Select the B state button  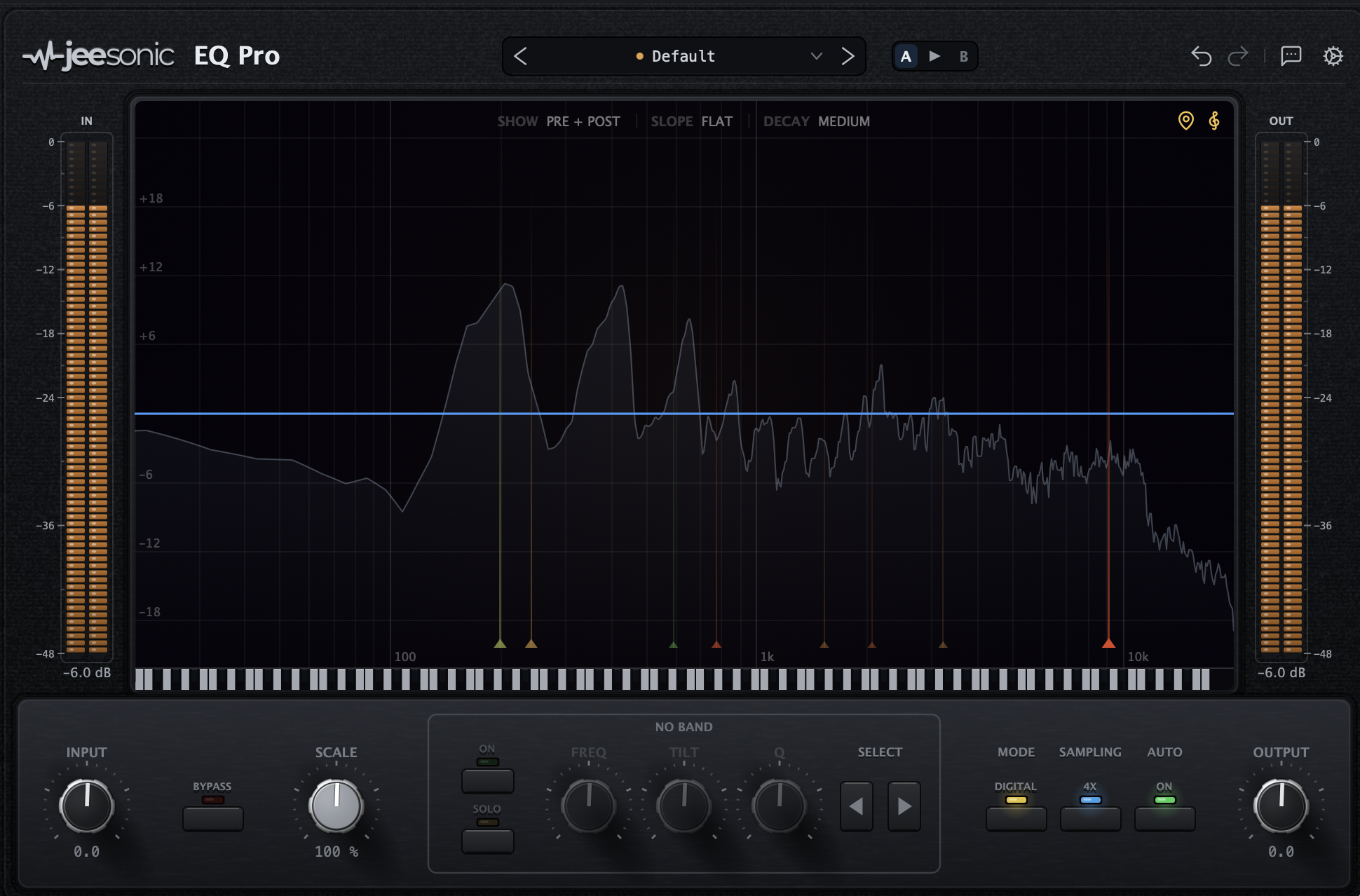point(964,56)
